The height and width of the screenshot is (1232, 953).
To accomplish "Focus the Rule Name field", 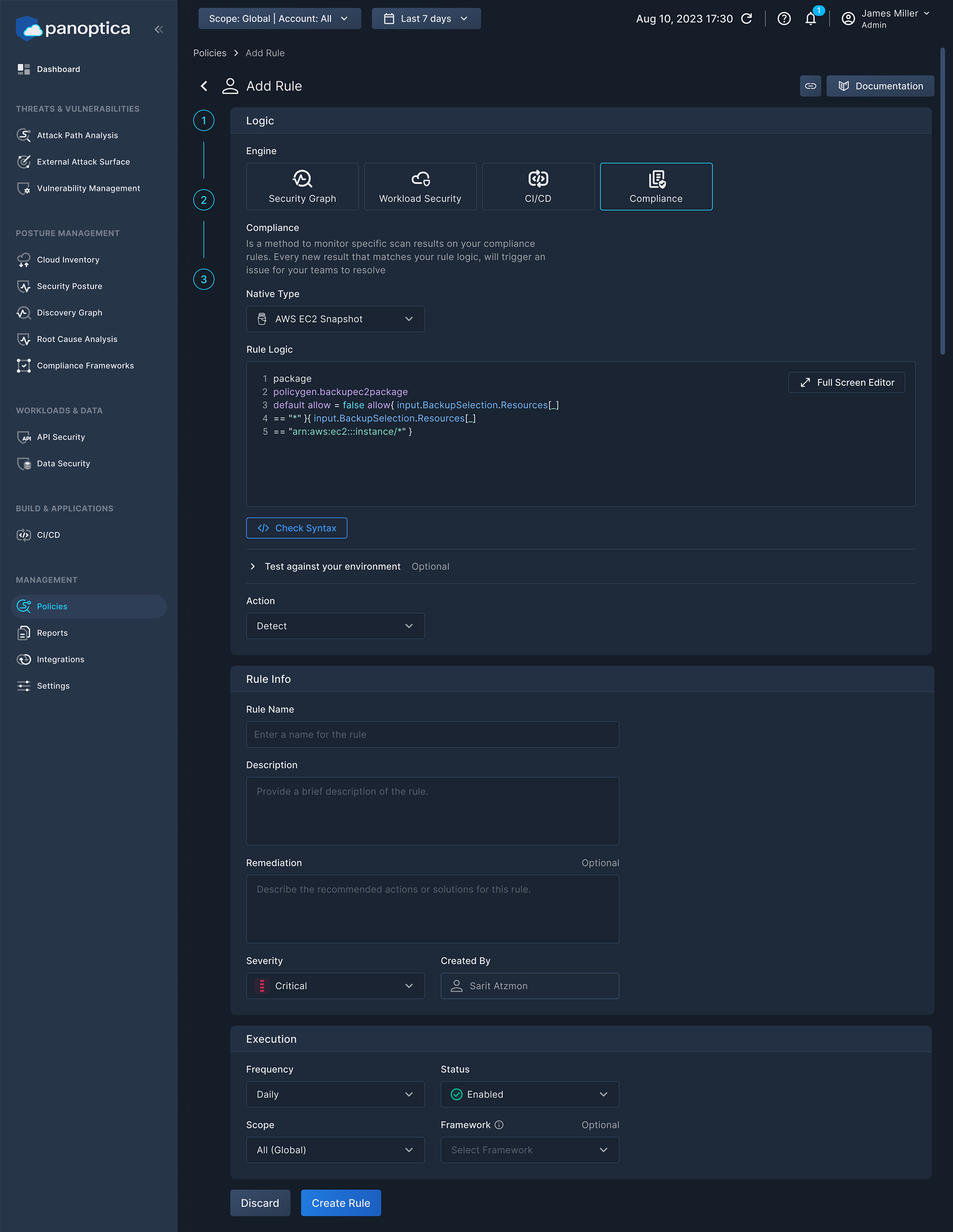I will point(433,734).
